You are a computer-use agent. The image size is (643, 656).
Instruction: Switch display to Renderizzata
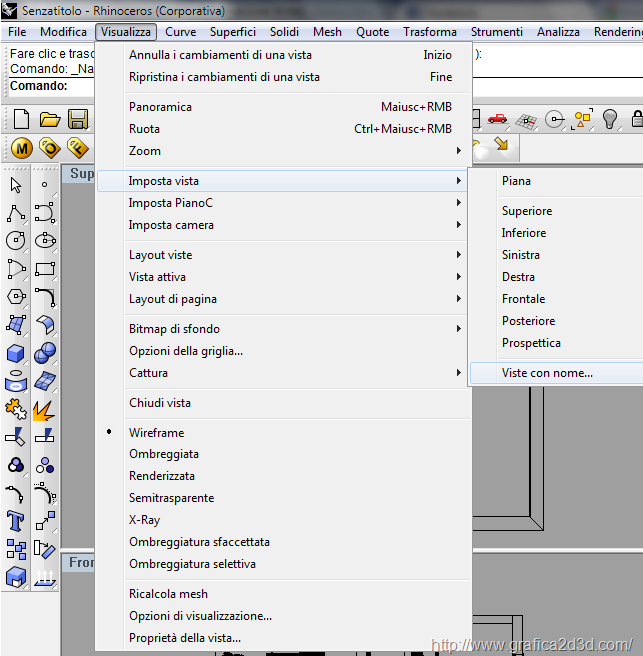[x=162, y=476]
